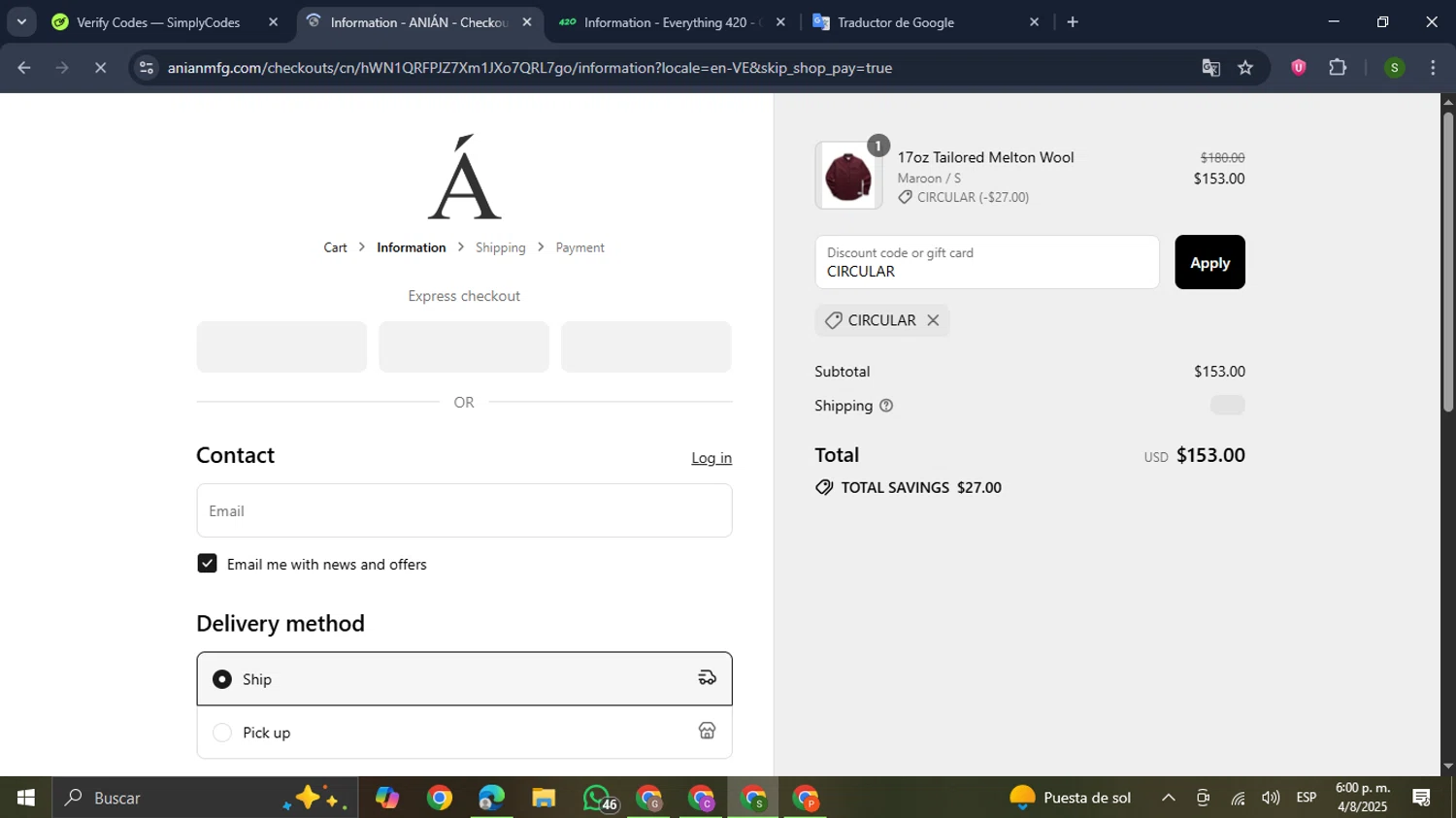Click the maroon wool shirt product thumbnail
Image resolution: width=1456 pixels, height=818 pixels.
click(848, 176)
